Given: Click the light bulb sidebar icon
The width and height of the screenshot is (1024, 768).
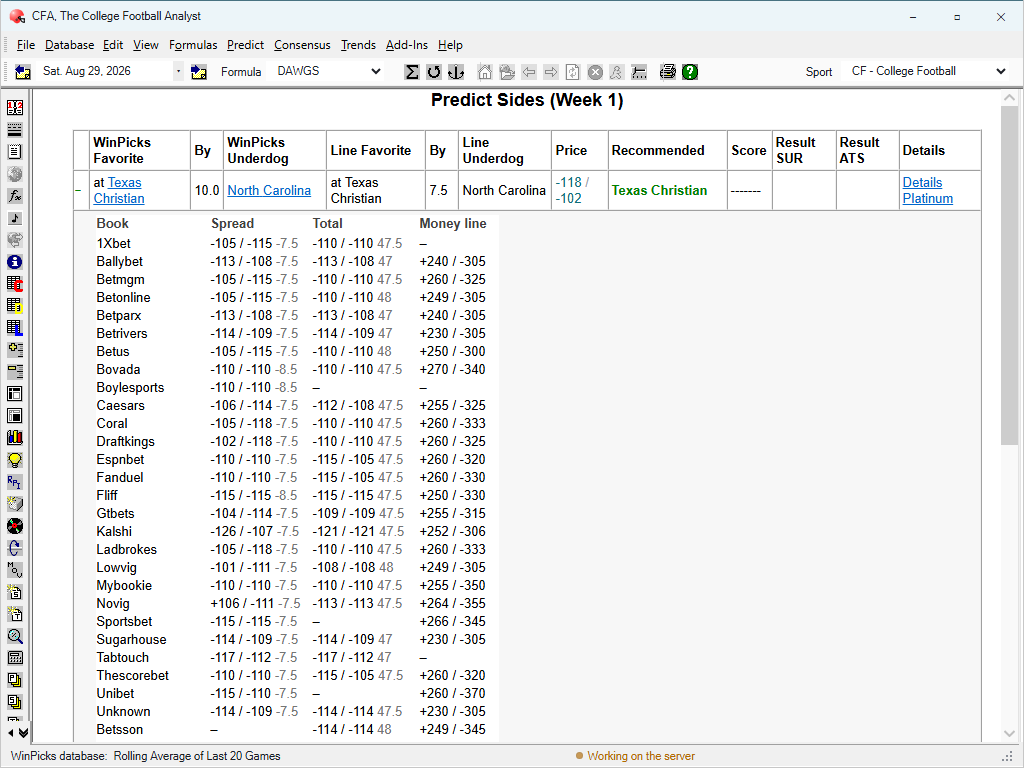Looking at the screenshot, I should pos(14,460).
